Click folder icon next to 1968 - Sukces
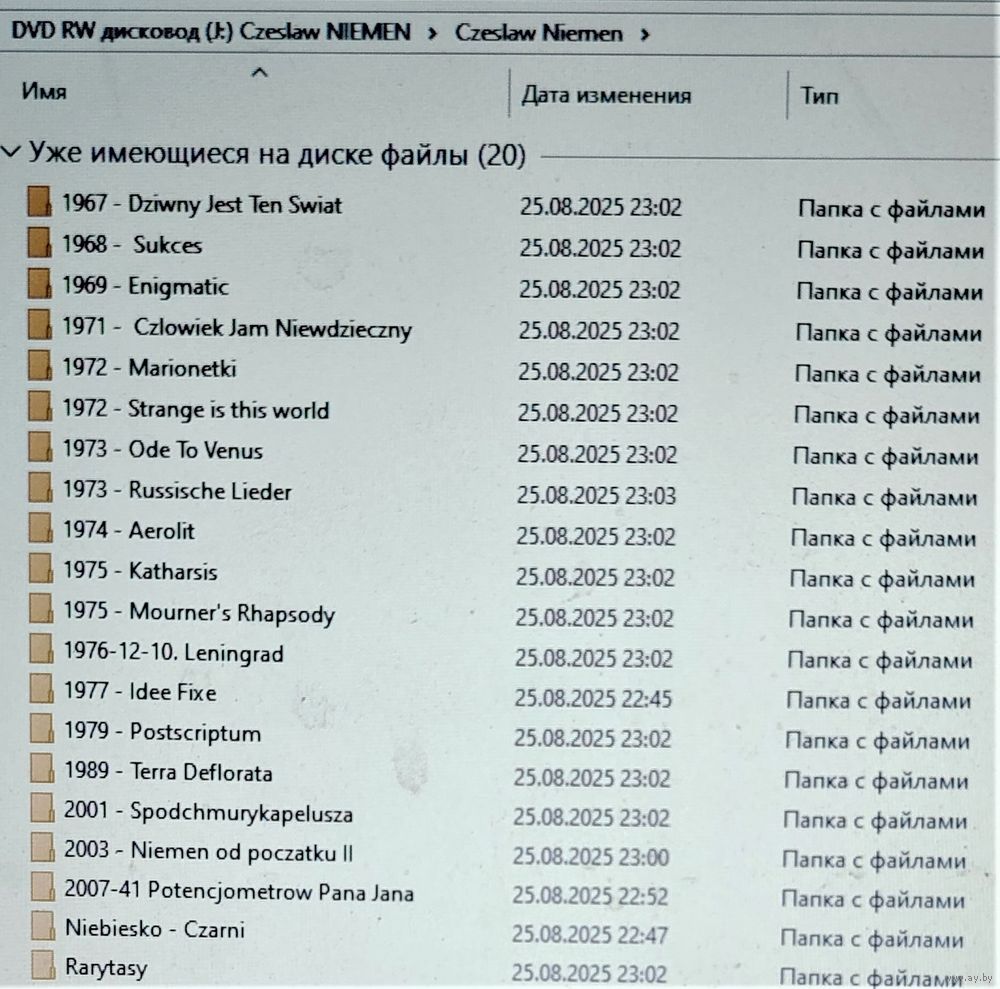Image resolution: width=1000 pixels, height=989 pixels. pyautogui.click(x=40, y=243)
